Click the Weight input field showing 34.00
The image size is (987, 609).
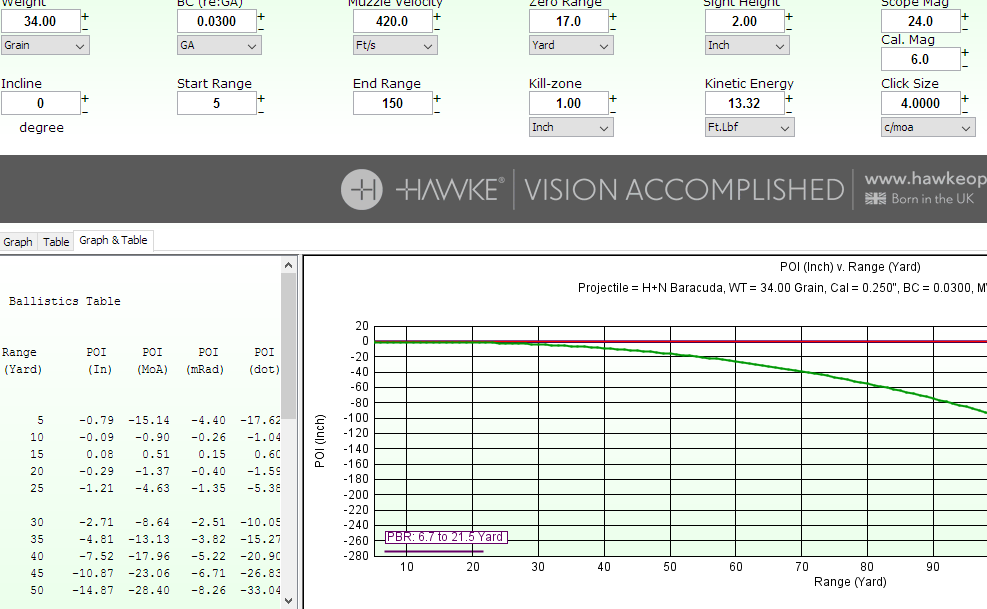tap(40, 21)
